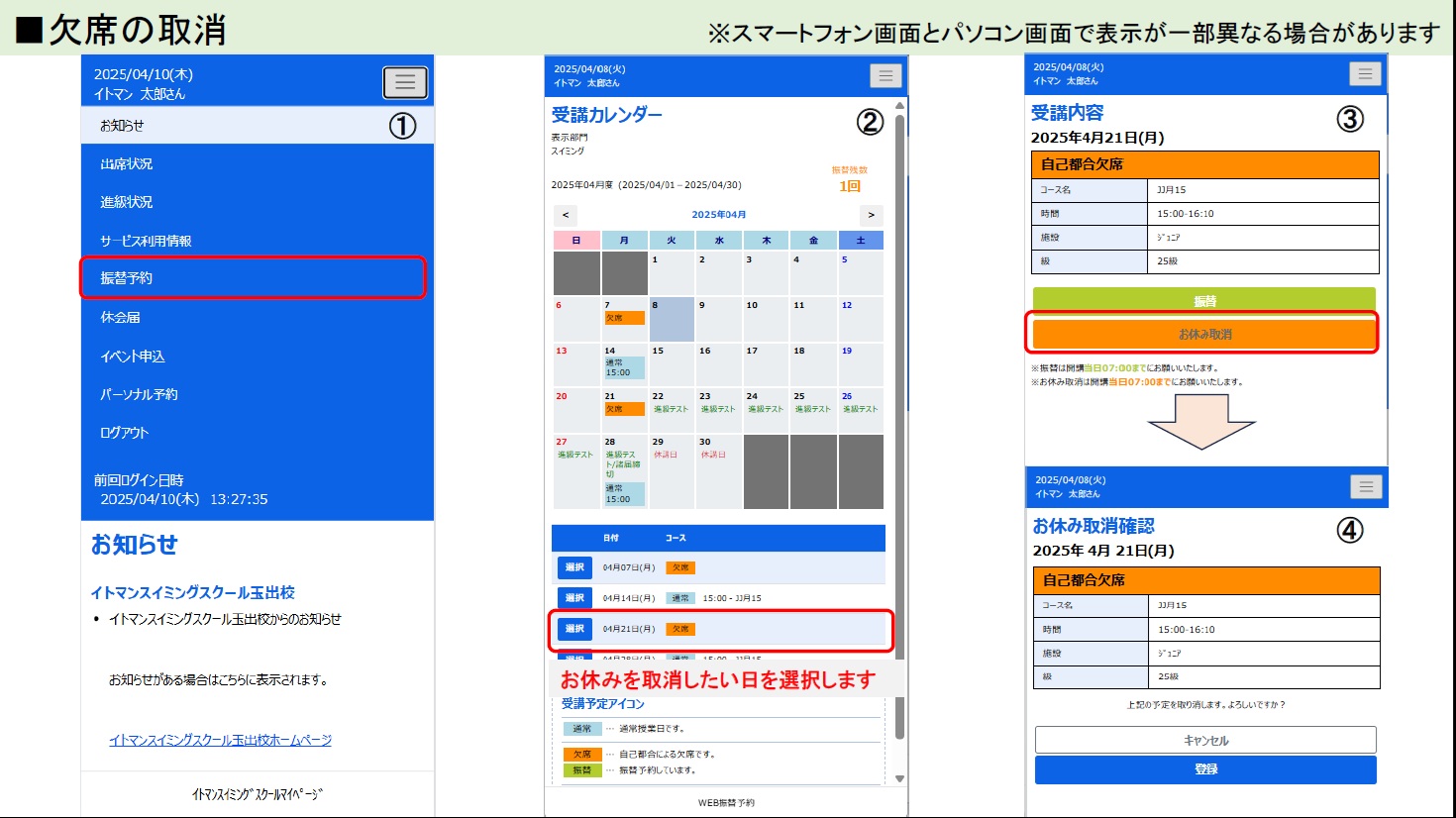This screenshot has width=1456, height=818.
Task: Click the orange お休み取消 button
Action: 1204,334
